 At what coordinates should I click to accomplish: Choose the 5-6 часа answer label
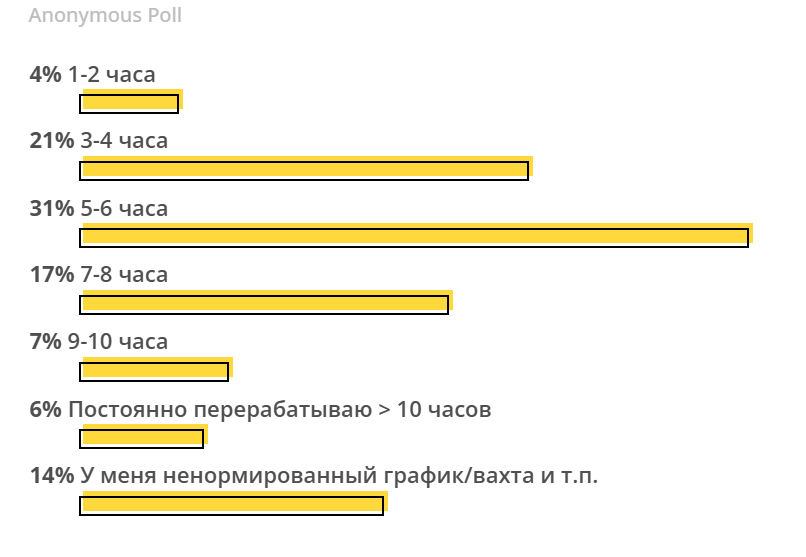click(124, 208)
